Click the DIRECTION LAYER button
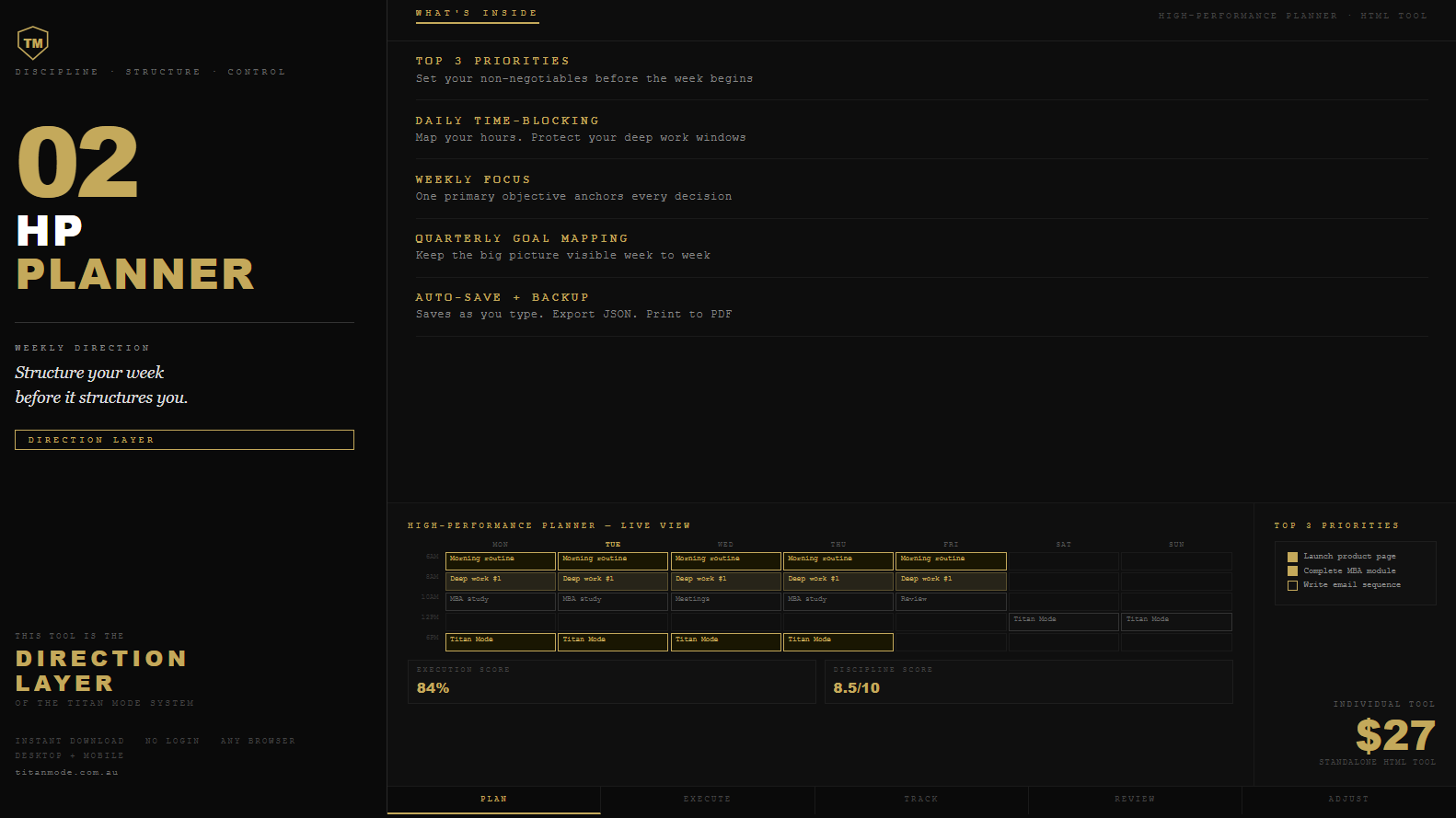 [184, 440]
